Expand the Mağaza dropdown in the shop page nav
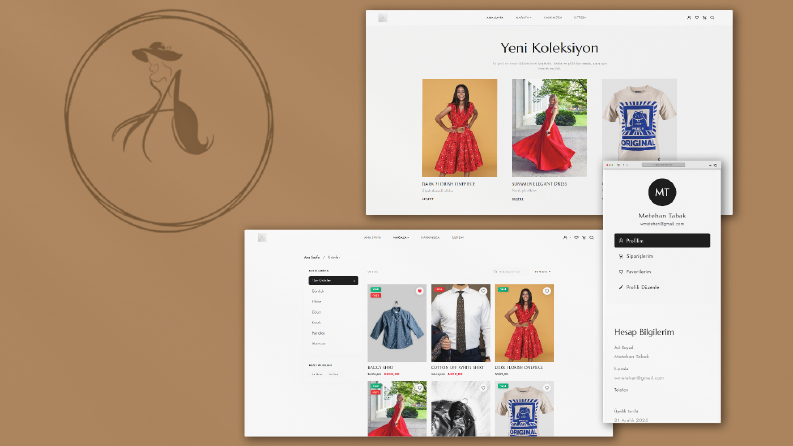Image resolution: width=793 pixels, height=446 pixels. point(401,237)
